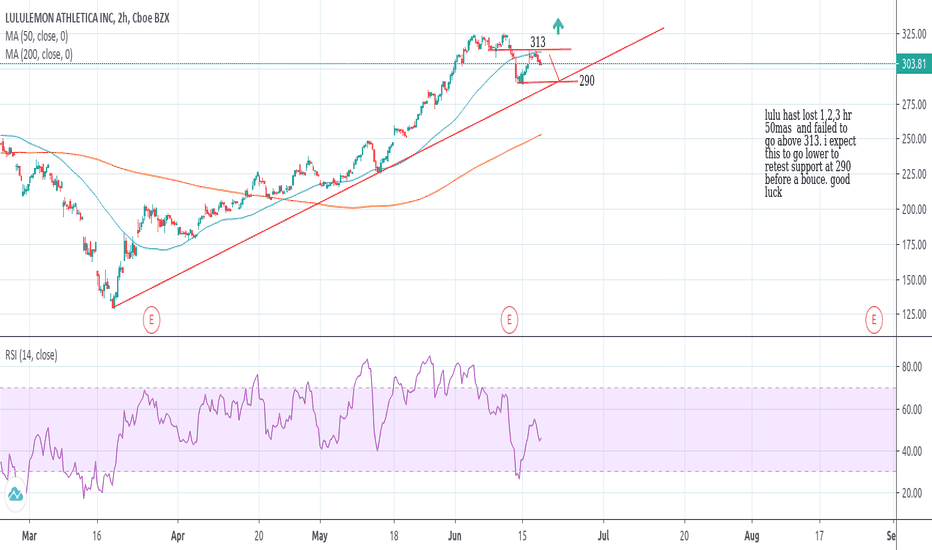The height and width of the screenshot is (550, 932).
Task: Click the Mar date label on time axis
Action: coord(29,536)
